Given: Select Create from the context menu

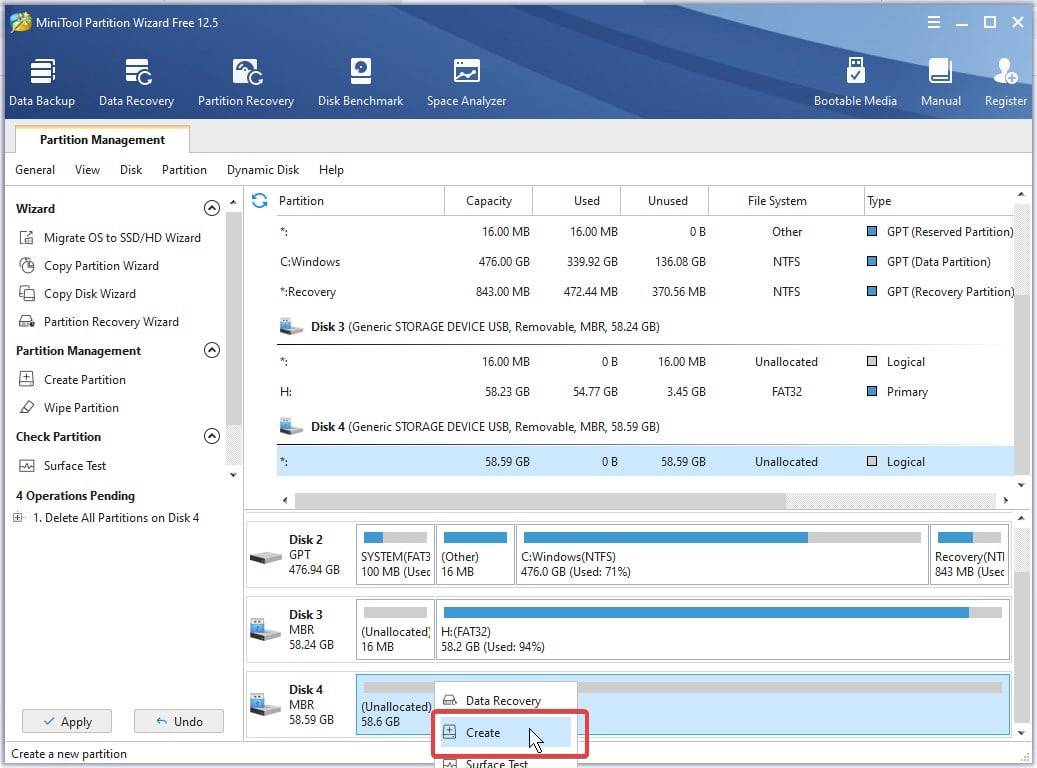Looking at the screenshot, I should click(483, 733).
